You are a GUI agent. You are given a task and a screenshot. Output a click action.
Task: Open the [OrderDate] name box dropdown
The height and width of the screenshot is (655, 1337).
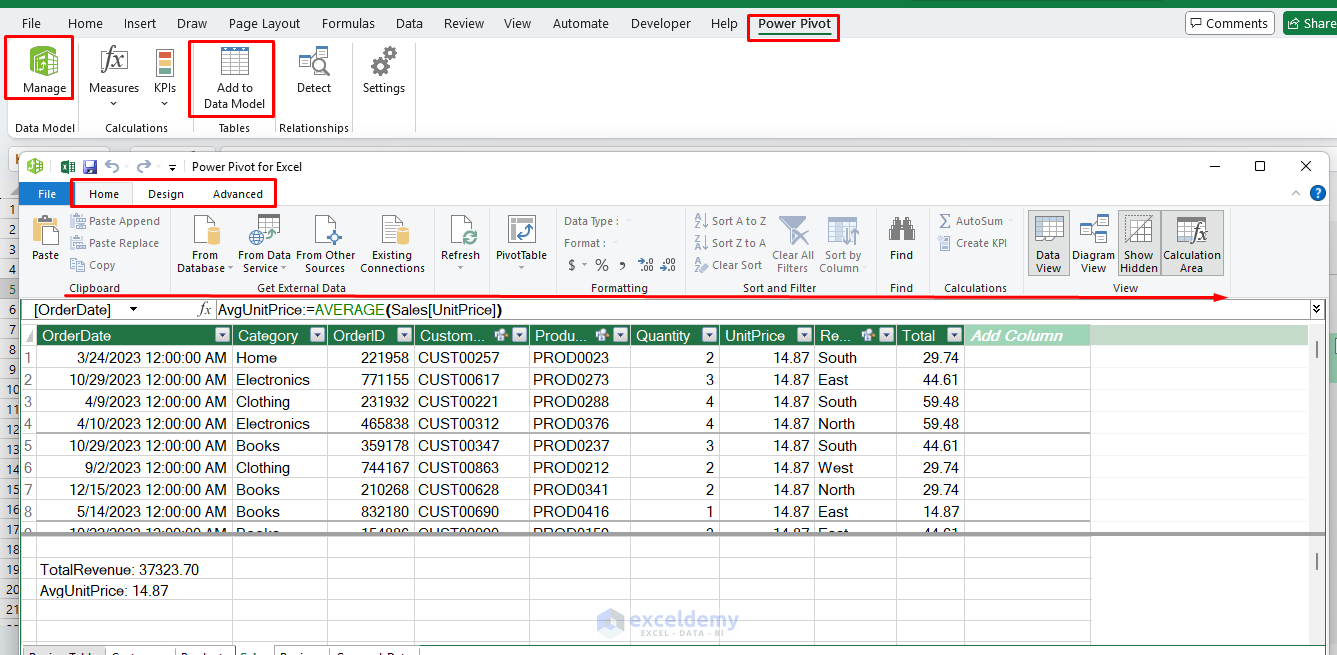click(x=133, y=310)
